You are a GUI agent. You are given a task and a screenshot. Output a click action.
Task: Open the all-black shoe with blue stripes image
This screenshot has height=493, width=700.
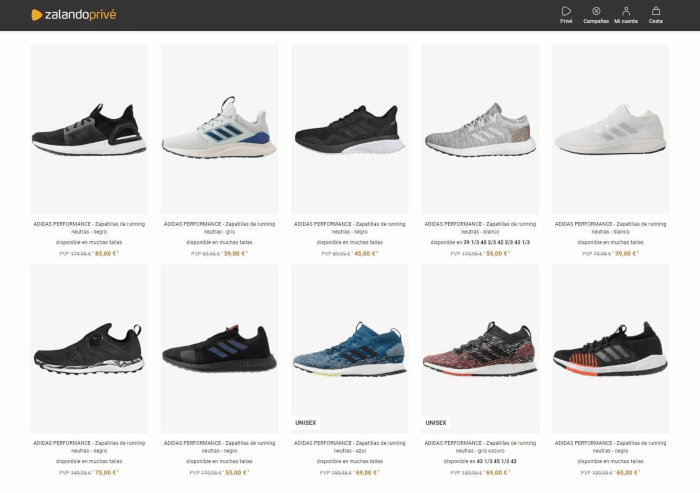(219, 349)
